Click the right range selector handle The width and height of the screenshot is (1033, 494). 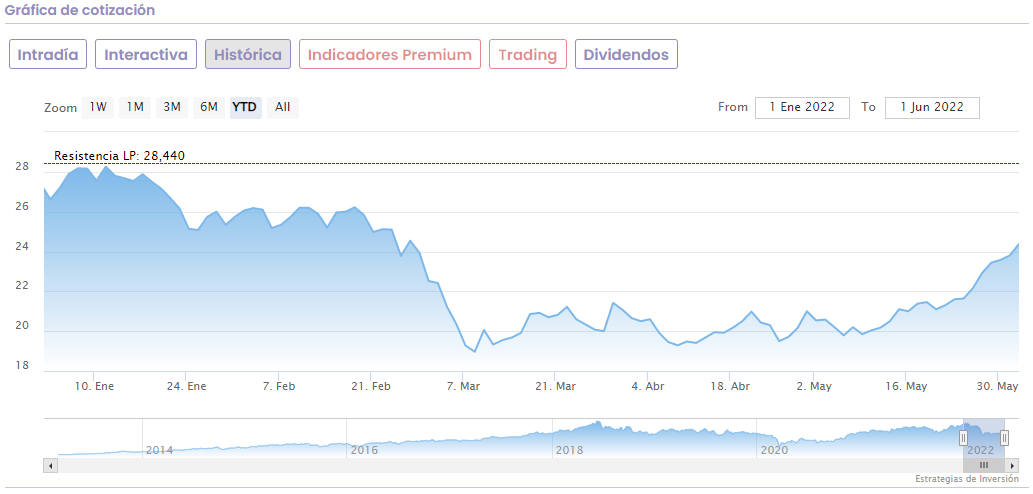(1004, 437)
